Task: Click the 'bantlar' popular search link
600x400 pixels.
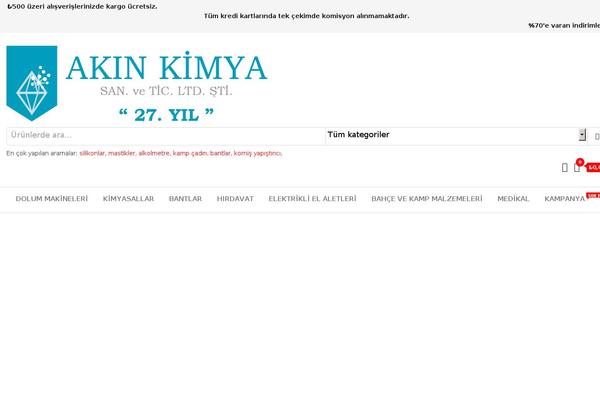Action: (x=220, y=153)
